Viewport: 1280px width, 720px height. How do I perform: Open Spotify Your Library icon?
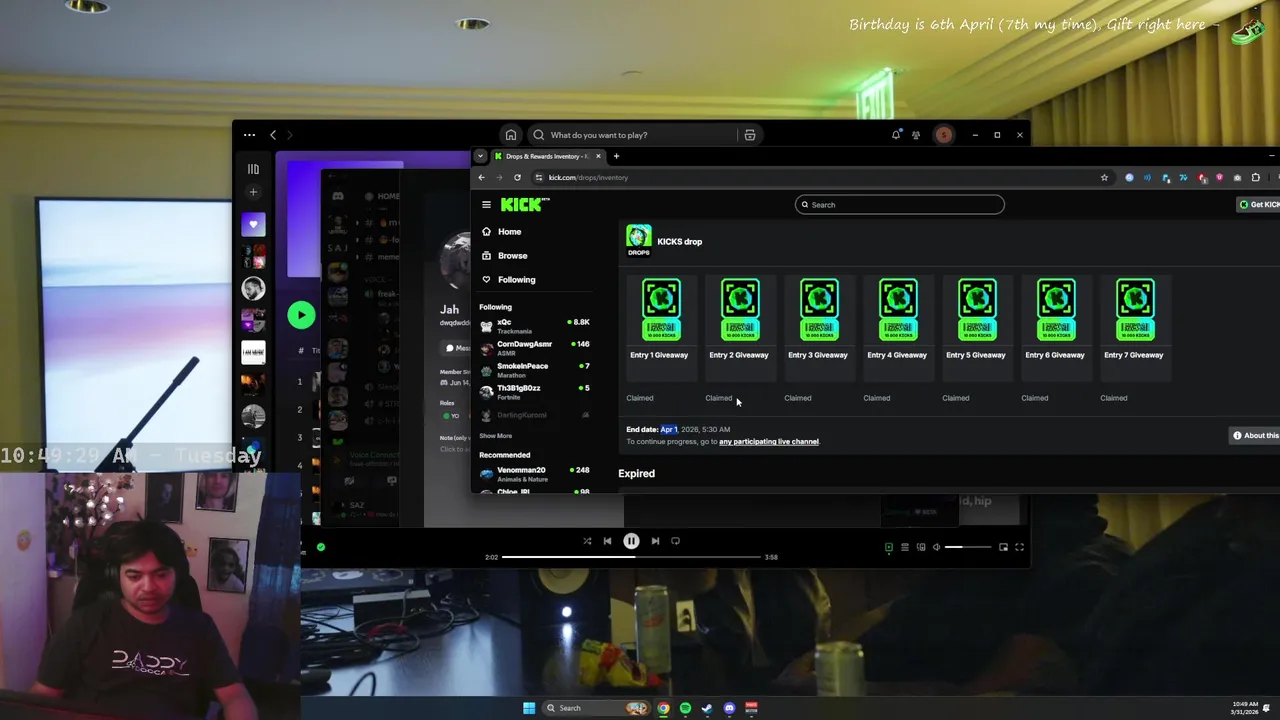253,169
